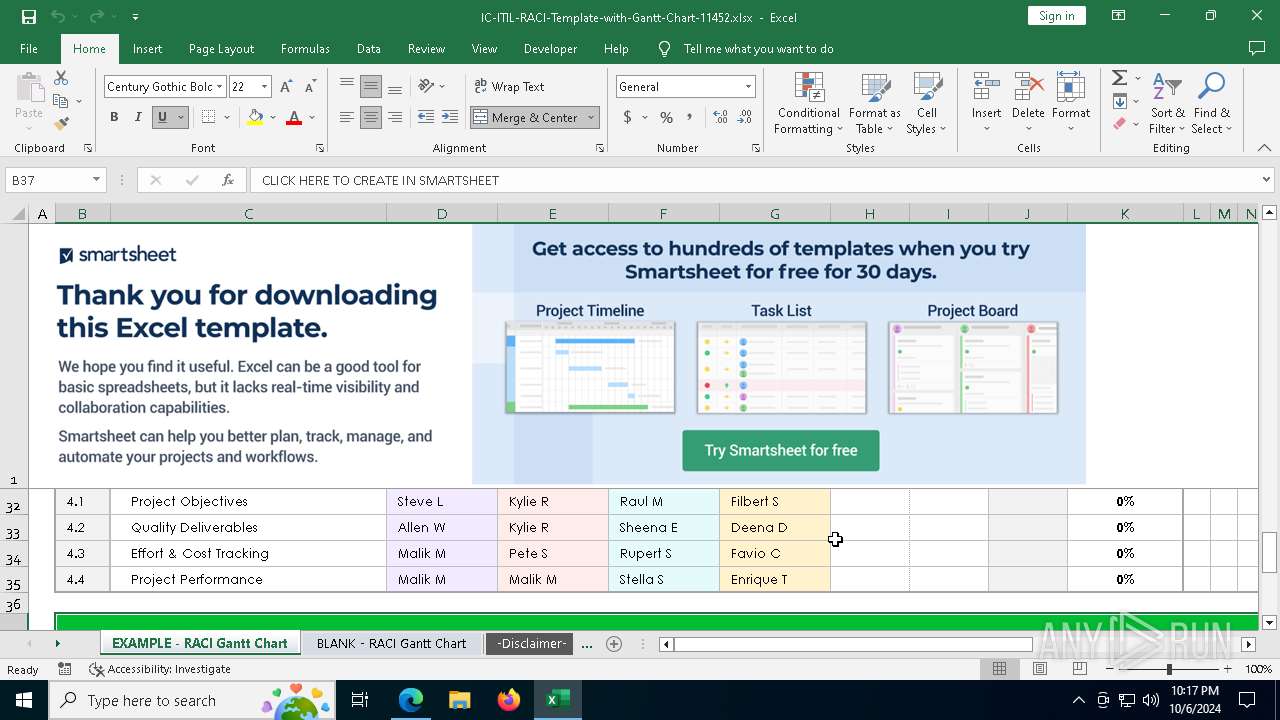Expand the Name Box dropdown arrow

[x=96, y=180]
